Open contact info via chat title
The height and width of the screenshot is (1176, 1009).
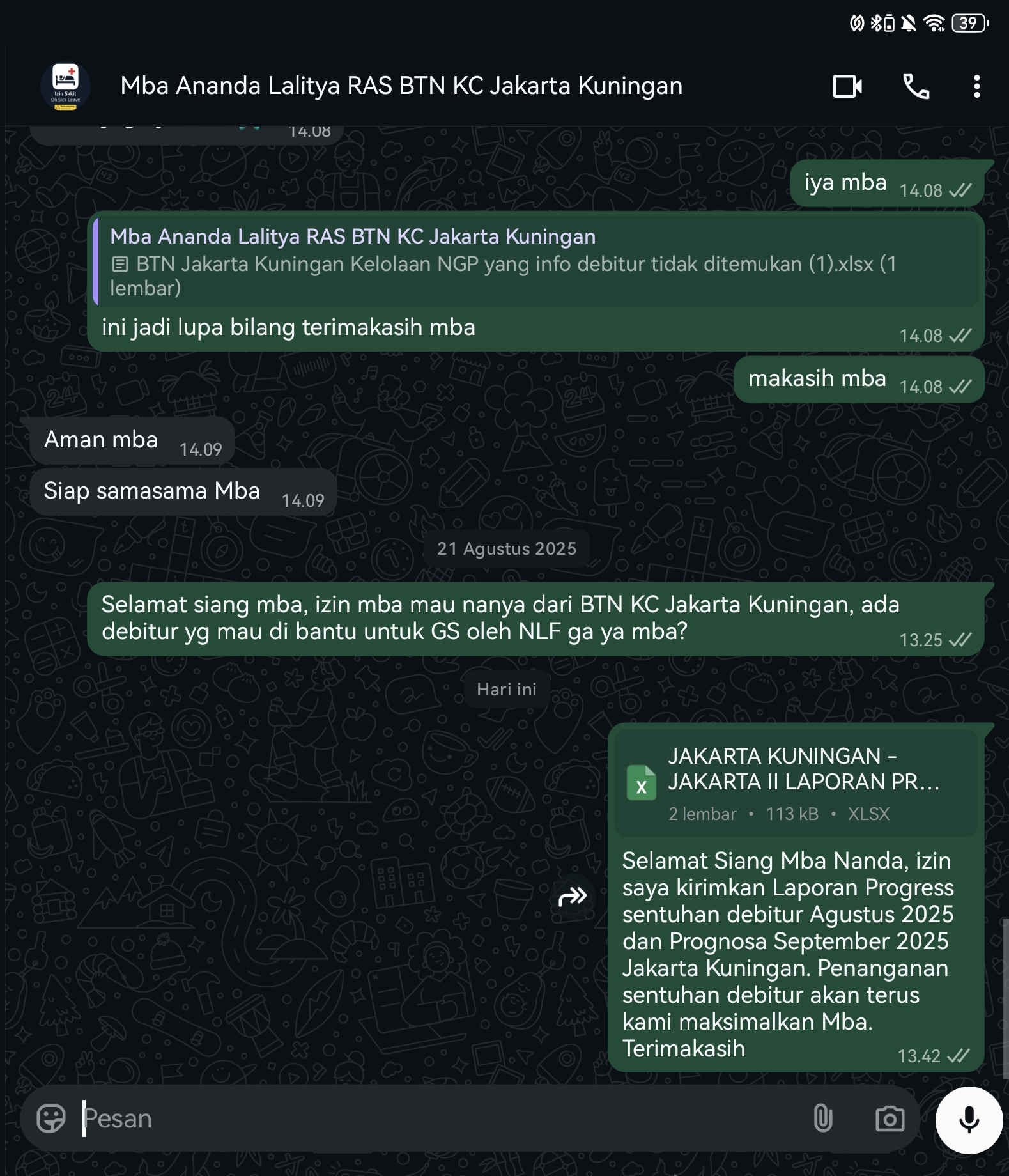401,86
